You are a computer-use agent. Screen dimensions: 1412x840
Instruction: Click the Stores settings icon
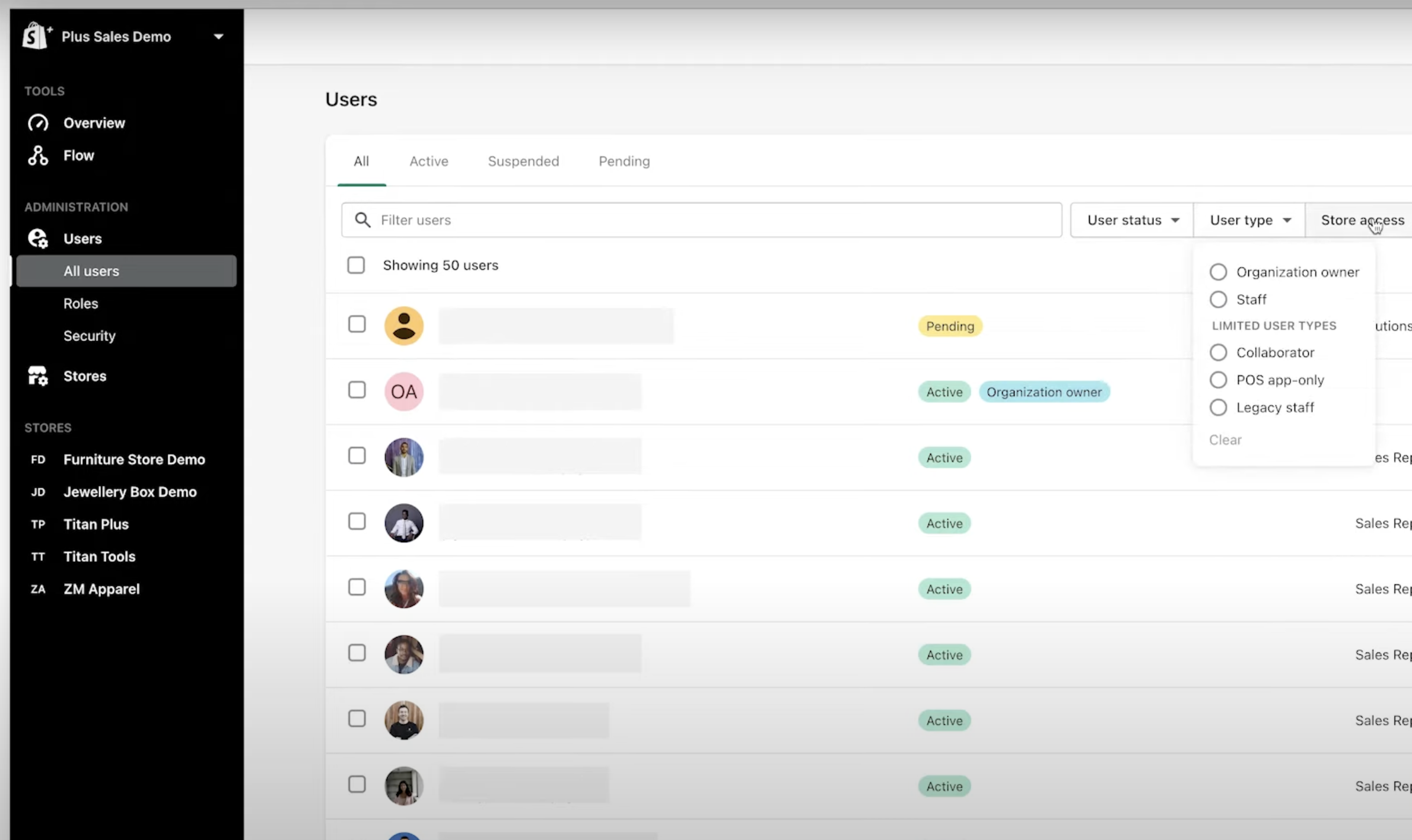[38, 376]
